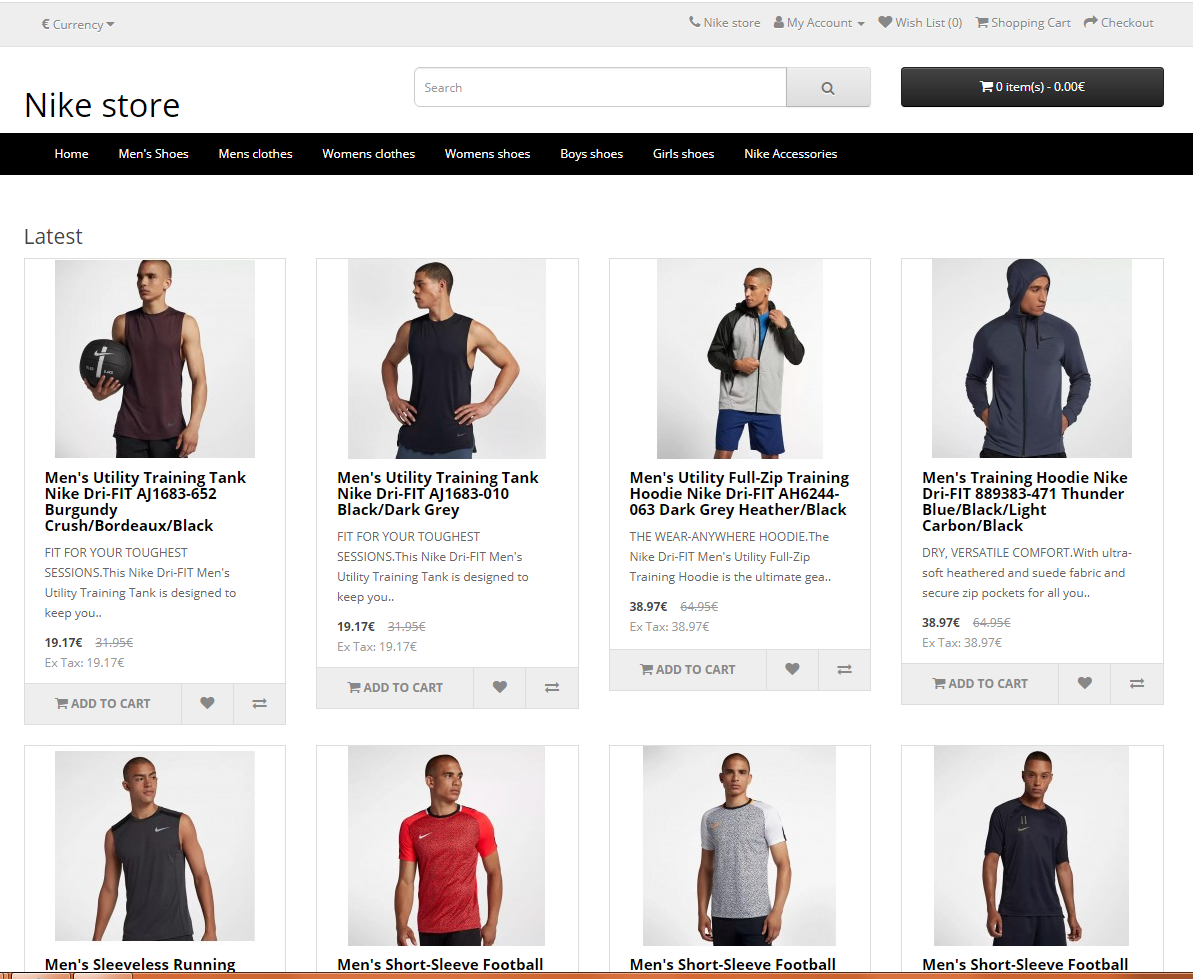Add Full-Zip Training Hoodie to wish list
The width and height of the screenshot is (1193, 979).
pyautogui.click(x=792, y=669)
